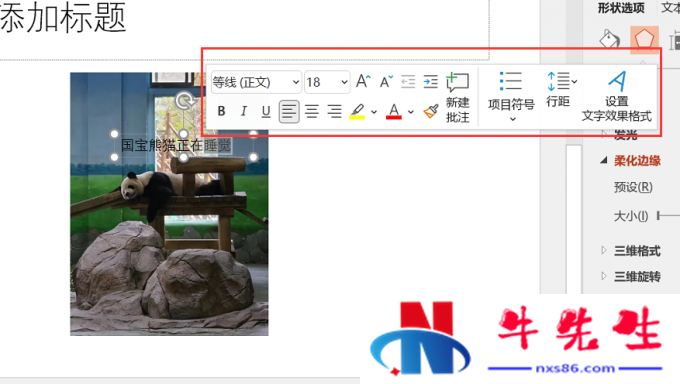
Task: Toggle underline formatting in mini toolbar
Action: [x=266, y=111]
